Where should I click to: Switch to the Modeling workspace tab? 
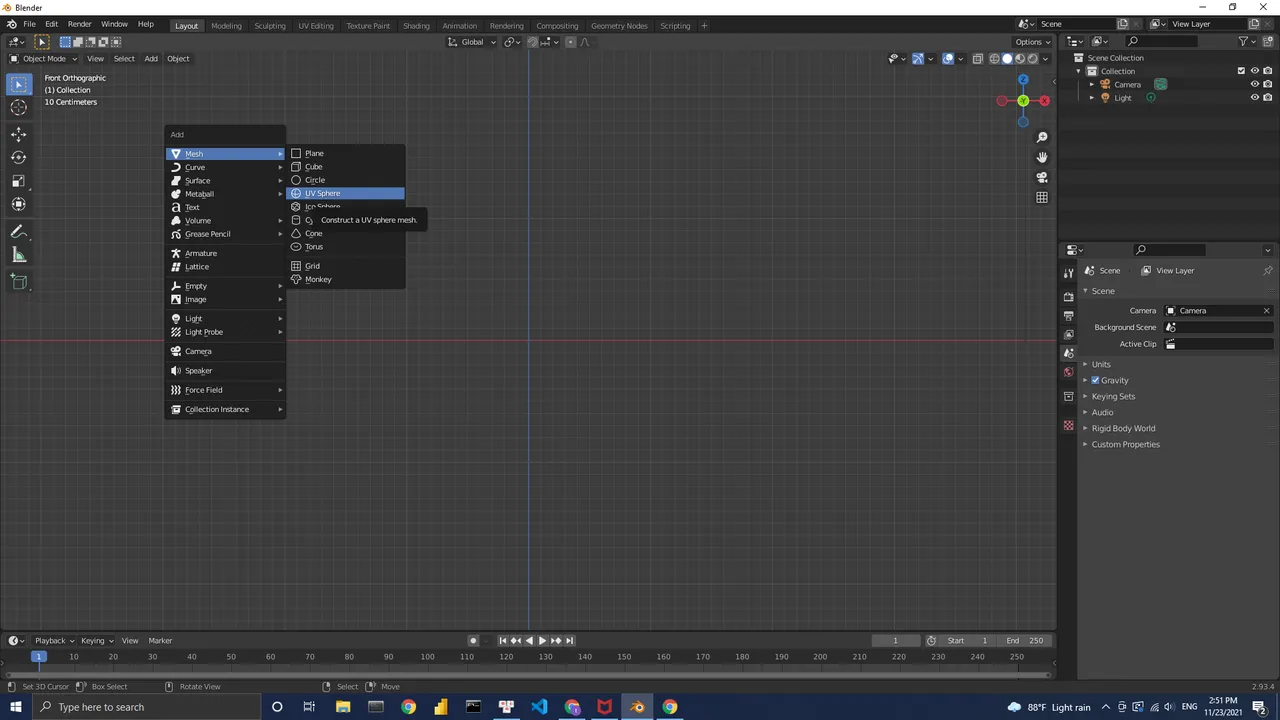point(226,25)
